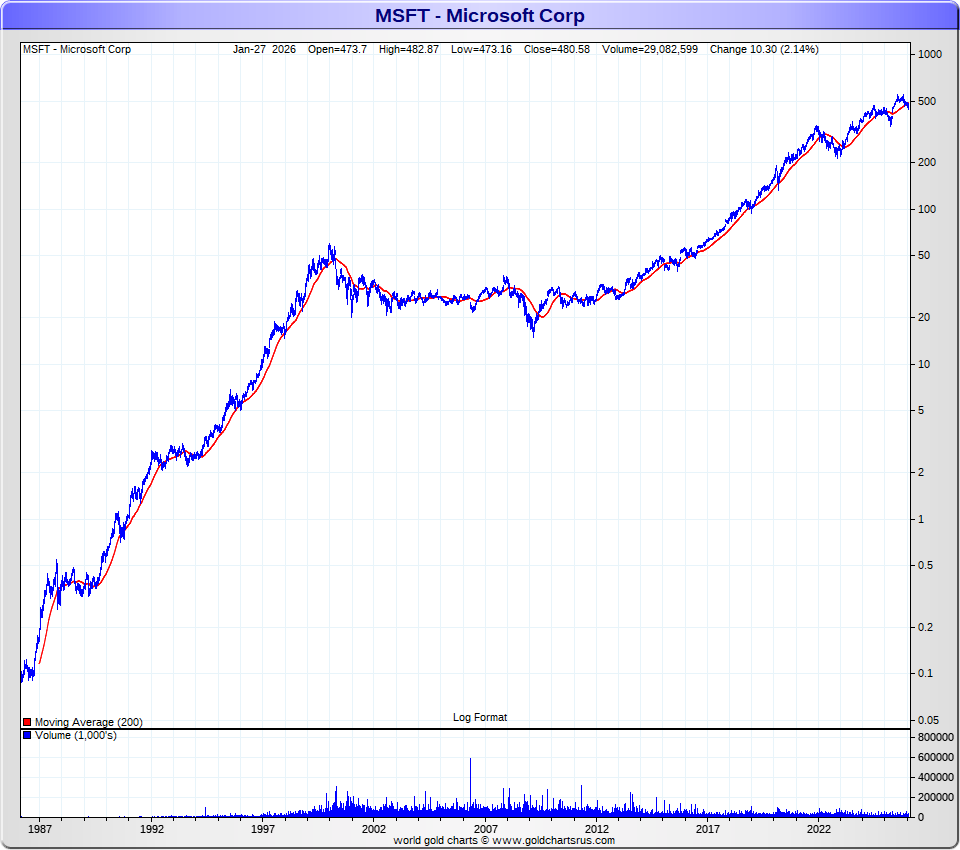The width and height of the screenshot is (960, 850).
Task: Click the www.goldchartsrus.com footer link
Action: [x=551, y=841]
